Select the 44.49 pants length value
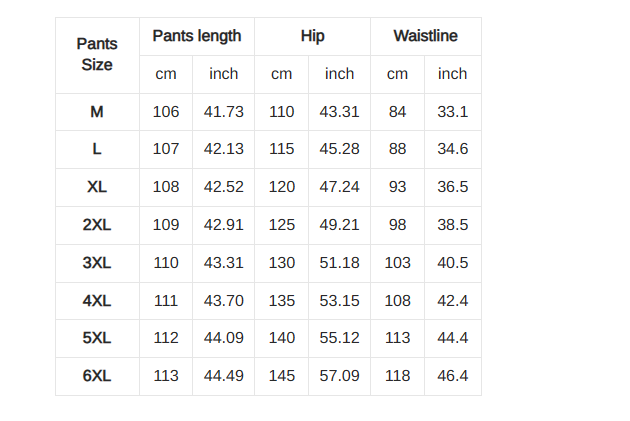Screen dimensions: 630x421 223,376
